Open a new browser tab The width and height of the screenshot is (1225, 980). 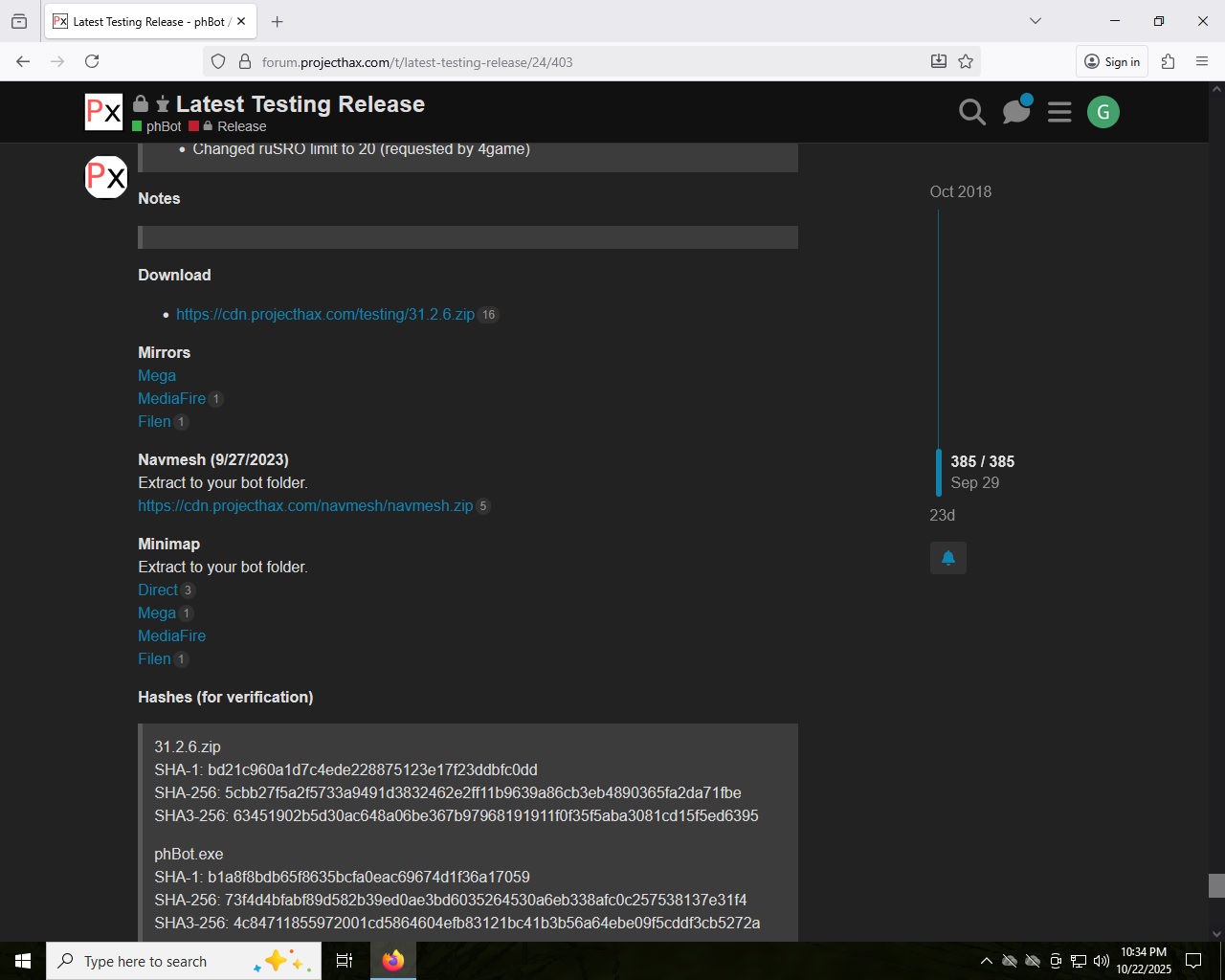click(x=278, y=21)
